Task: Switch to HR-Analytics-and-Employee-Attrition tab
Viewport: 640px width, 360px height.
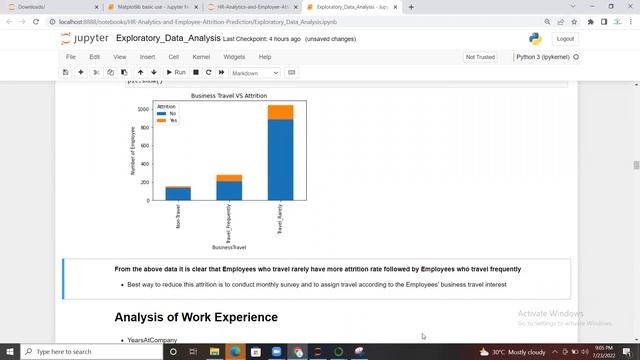Action: tap(252, 7)
